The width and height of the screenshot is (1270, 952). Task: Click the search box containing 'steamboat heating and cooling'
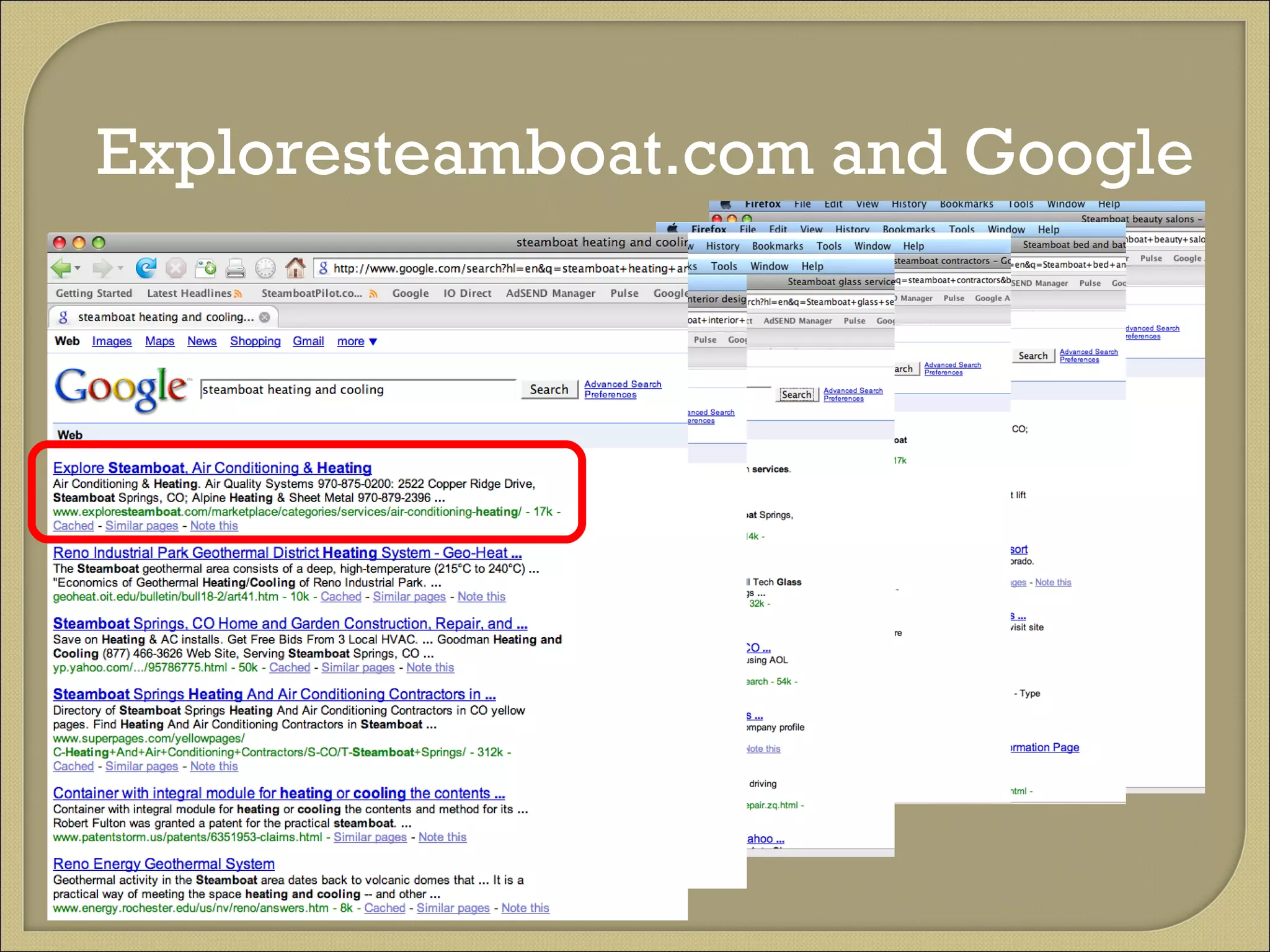point(358,389)
